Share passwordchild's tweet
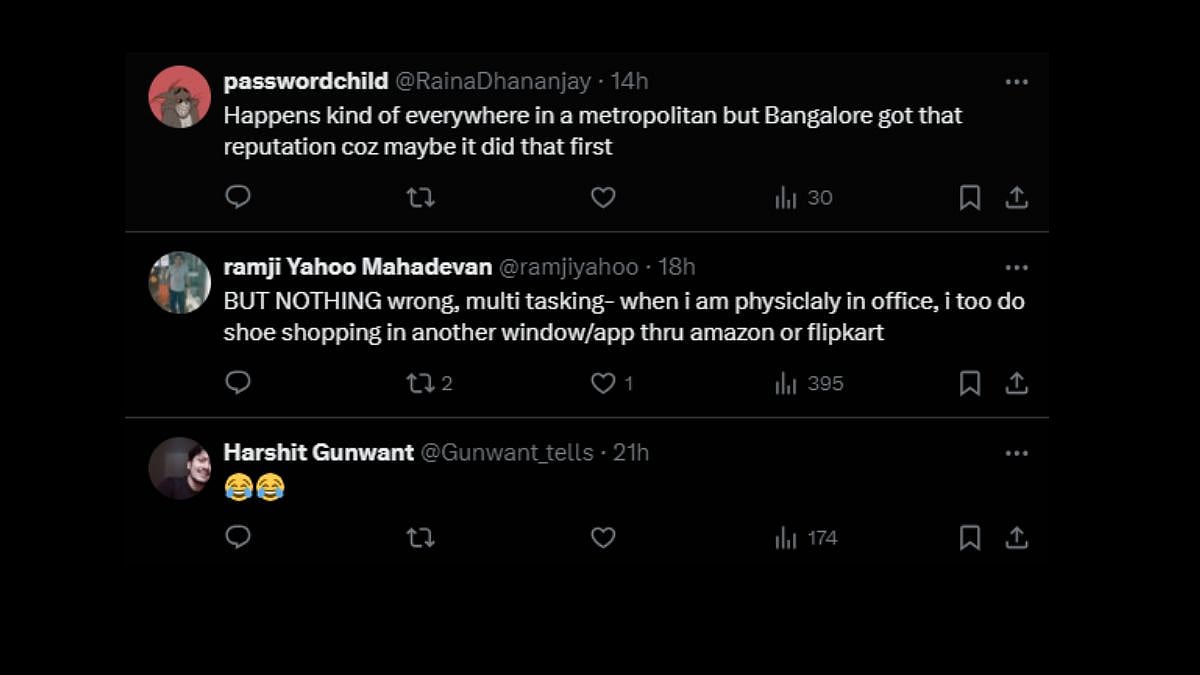Screen dimensions: 1200x675 coord(1016,198)
